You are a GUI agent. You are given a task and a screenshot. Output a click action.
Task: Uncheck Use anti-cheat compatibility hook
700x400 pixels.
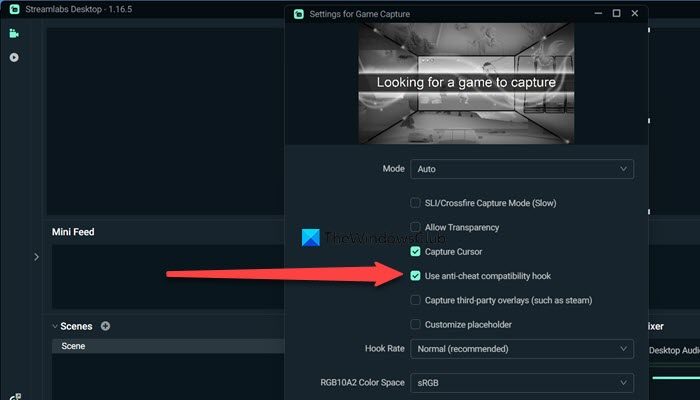[415, 276]
